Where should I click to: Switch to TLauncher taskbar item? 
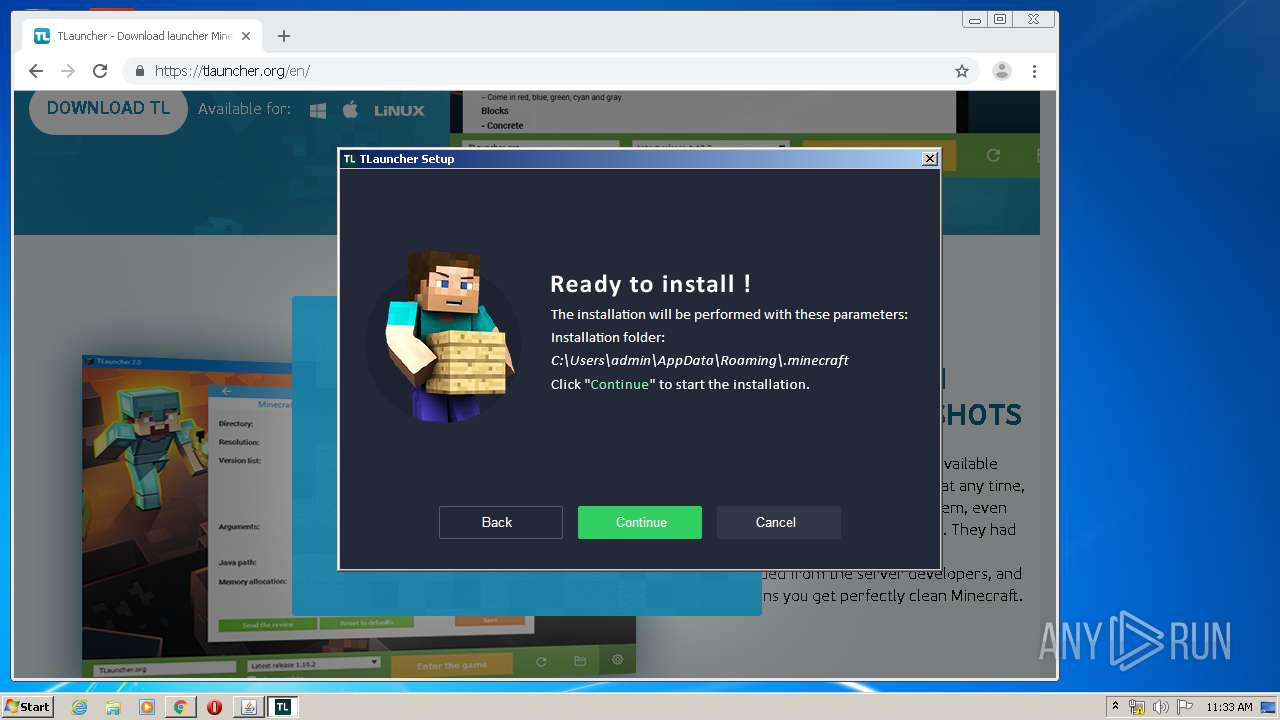pyautogui.click(x=283, y=707)
